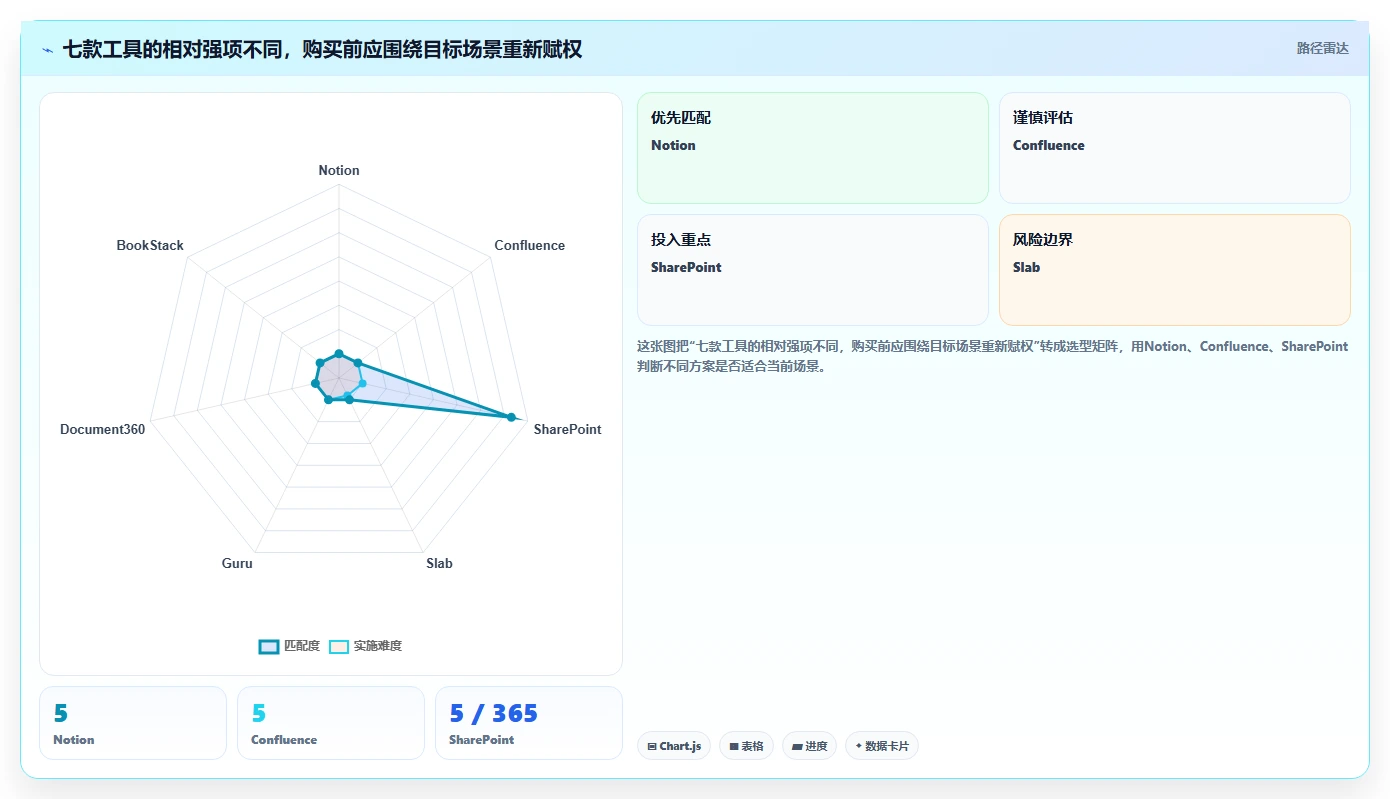
Task: Click the Chart.js tag
Action: [674, 746]
